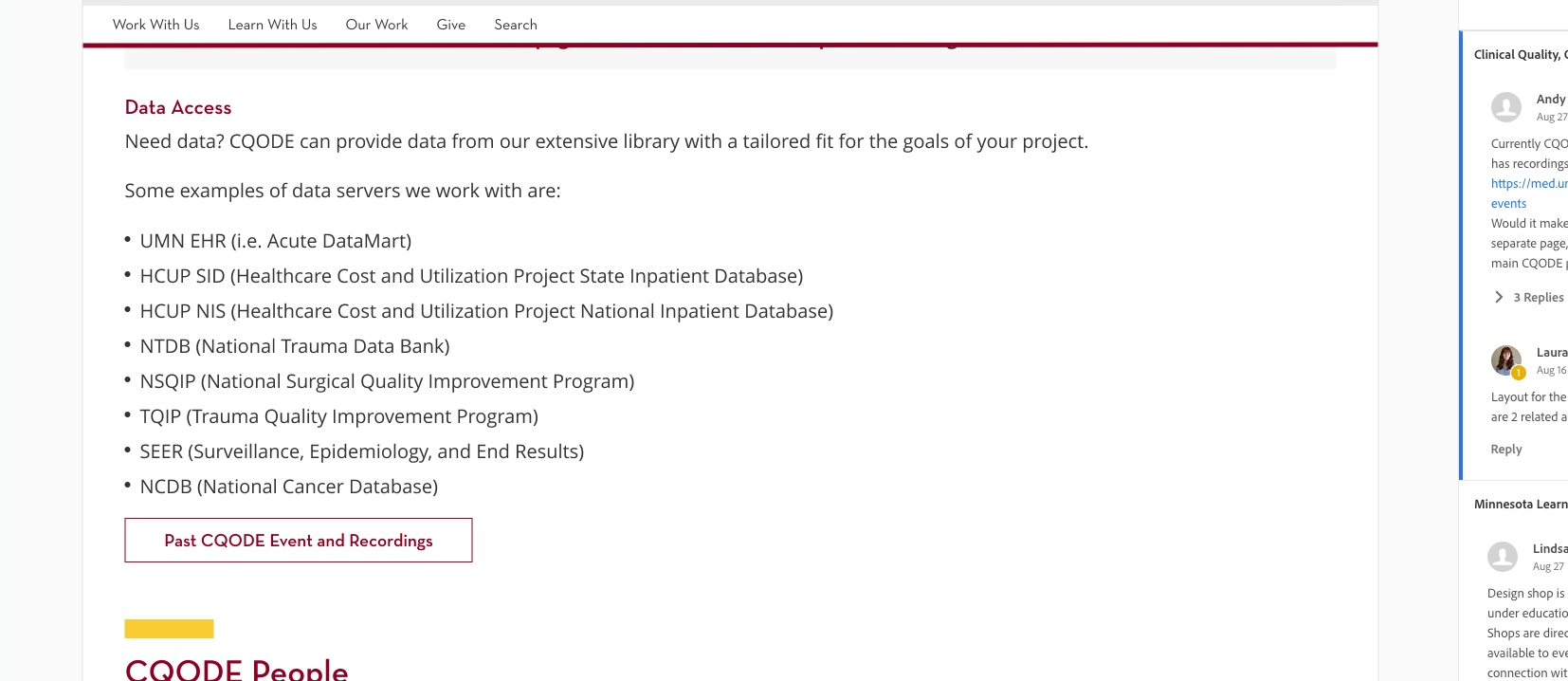1568x681 pixels.
Task: Expand the 3 Replies chevron
Action: (x=1499, y=297)
